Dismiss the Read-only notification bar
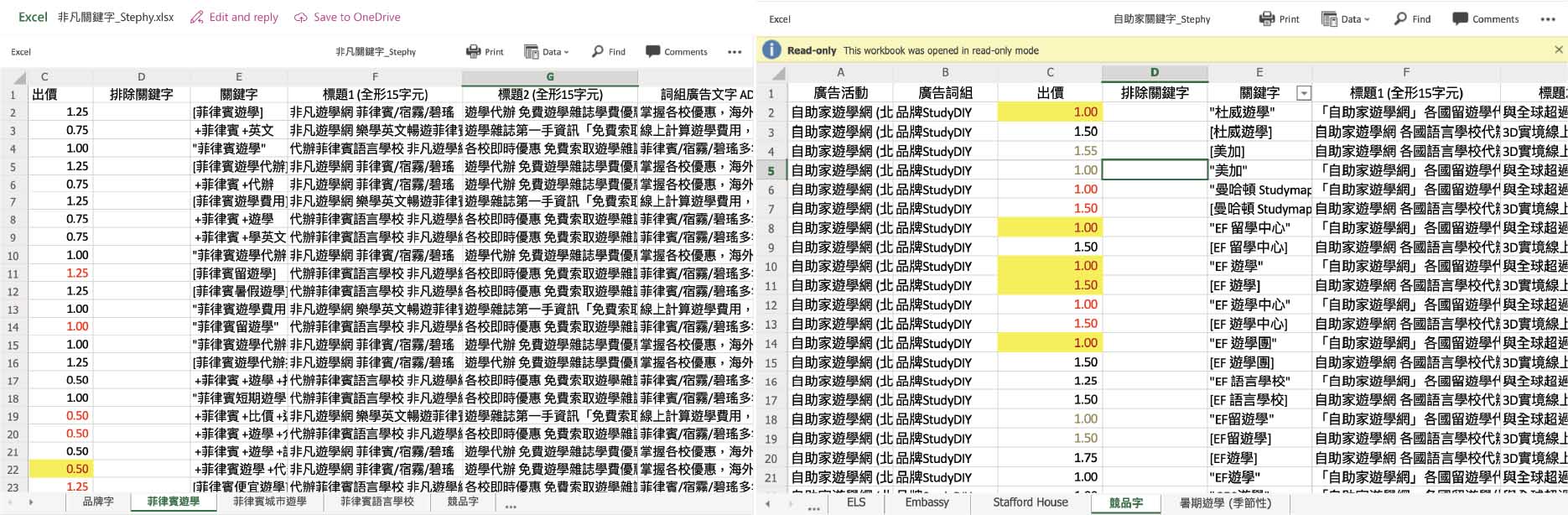This screenshot has width=1568, height=515. click(x=1559, y=50)
